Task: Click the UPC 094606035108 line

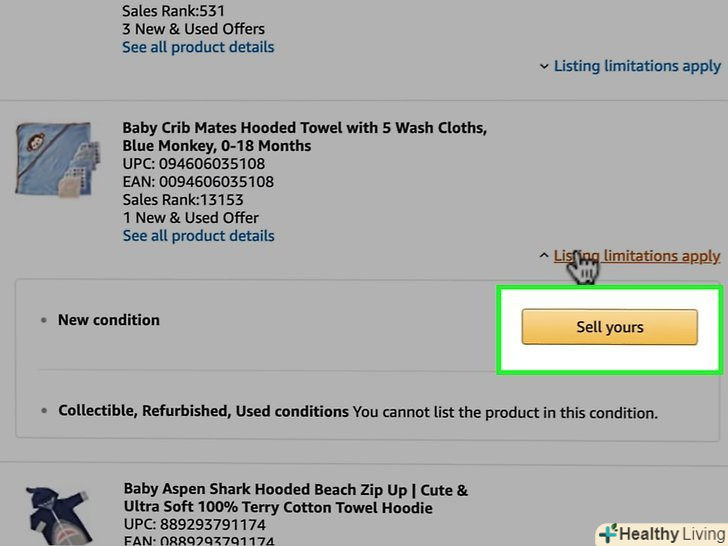Action: coord(194,164)
